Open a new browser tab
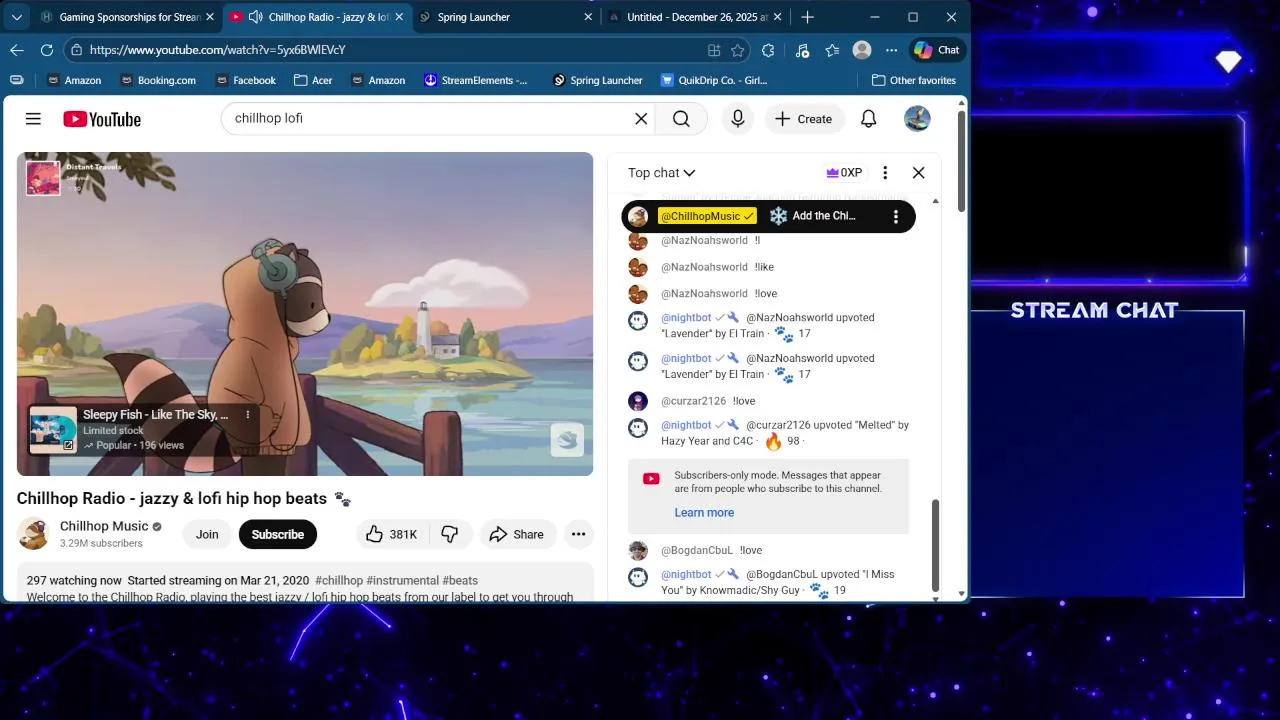1280x720 pixels. [x=808, y=17]
